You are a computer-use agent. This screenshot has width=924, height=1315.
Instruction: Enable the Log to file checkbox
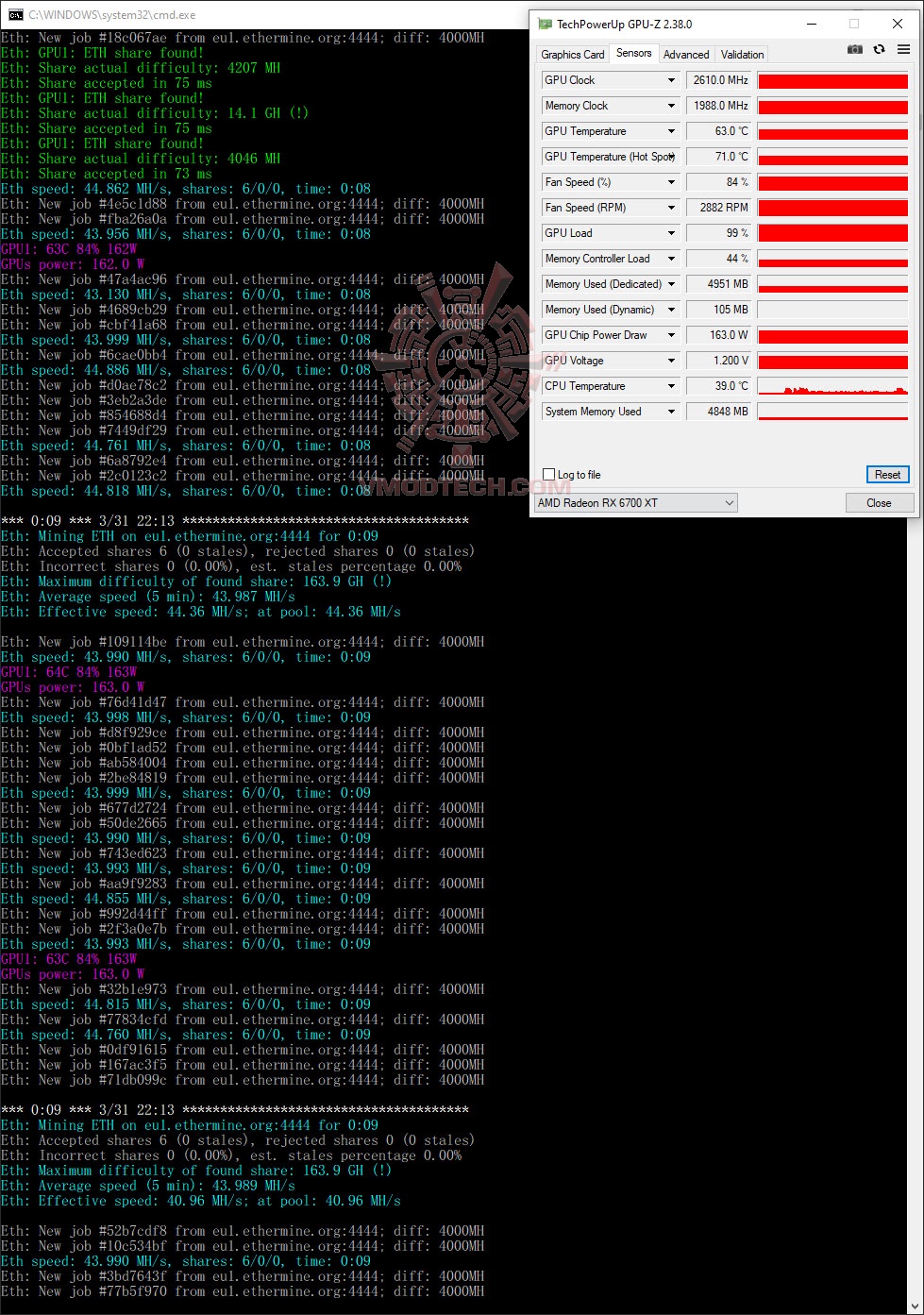549,475
